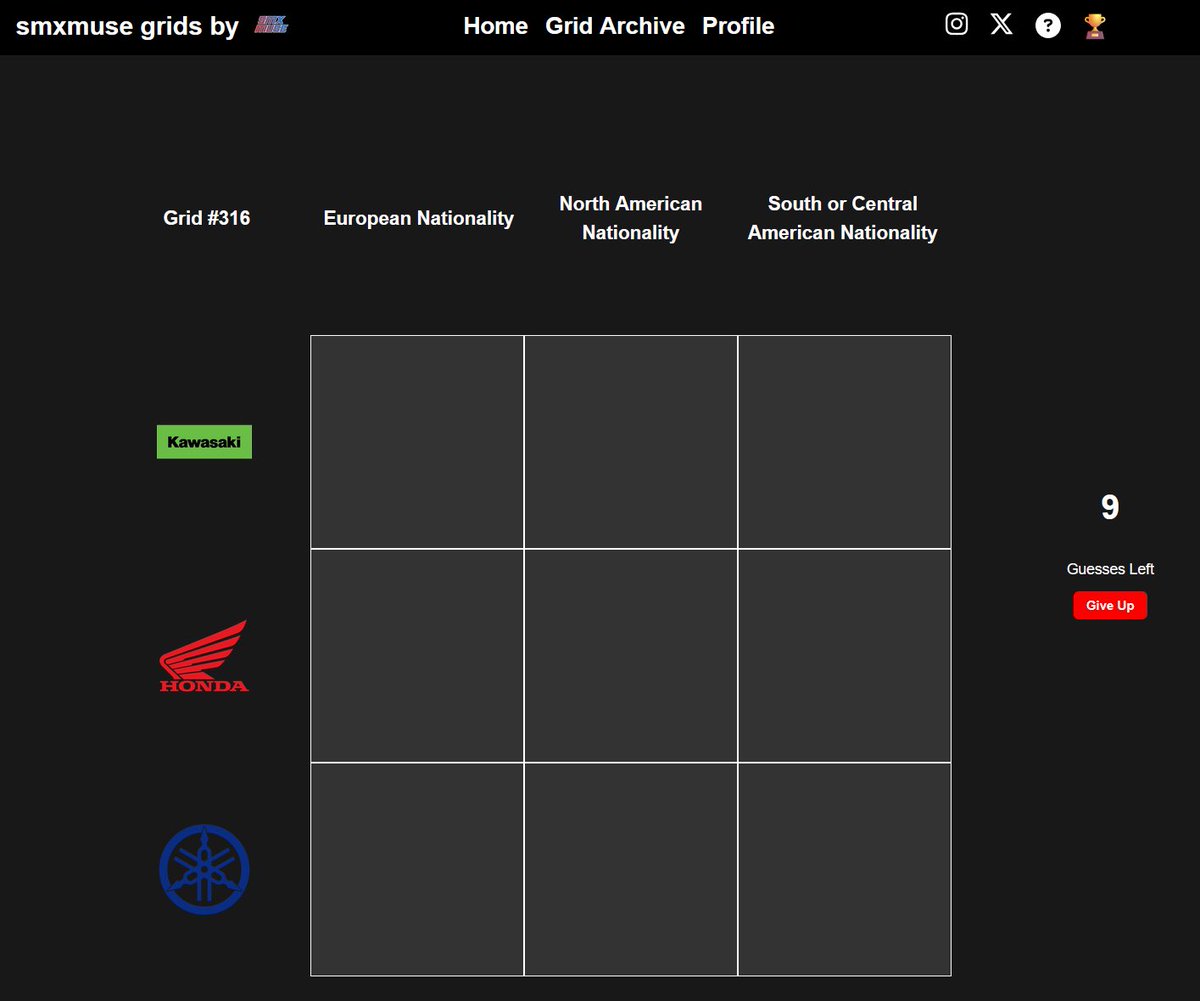The image size is (1200, 1001).
Task: Select the Honda European Nationality cell
Action: 417,656
